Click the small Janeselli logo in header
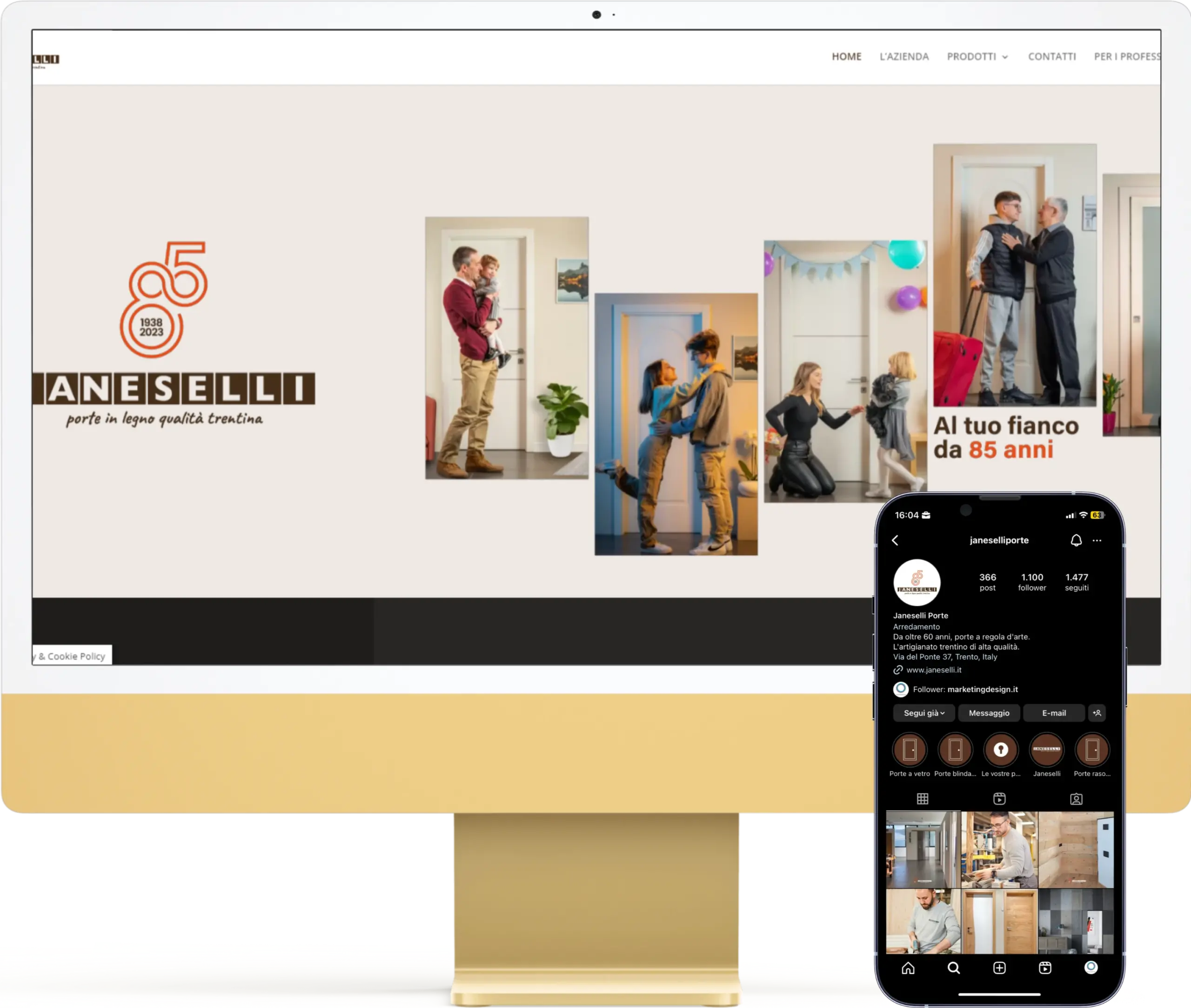 coord(46,60)
